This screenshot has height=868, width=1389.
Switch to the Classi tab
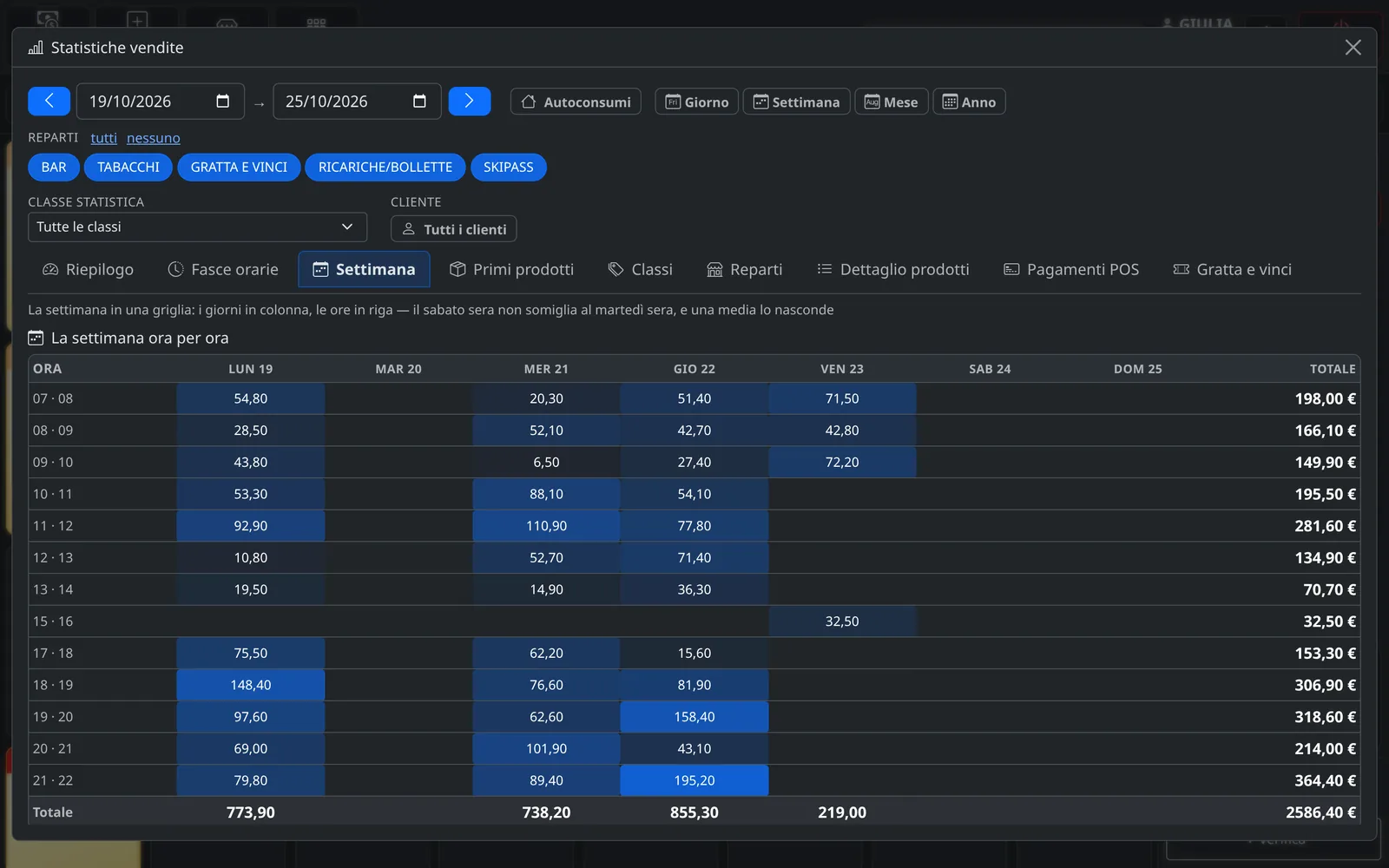[x=640, y=270]
